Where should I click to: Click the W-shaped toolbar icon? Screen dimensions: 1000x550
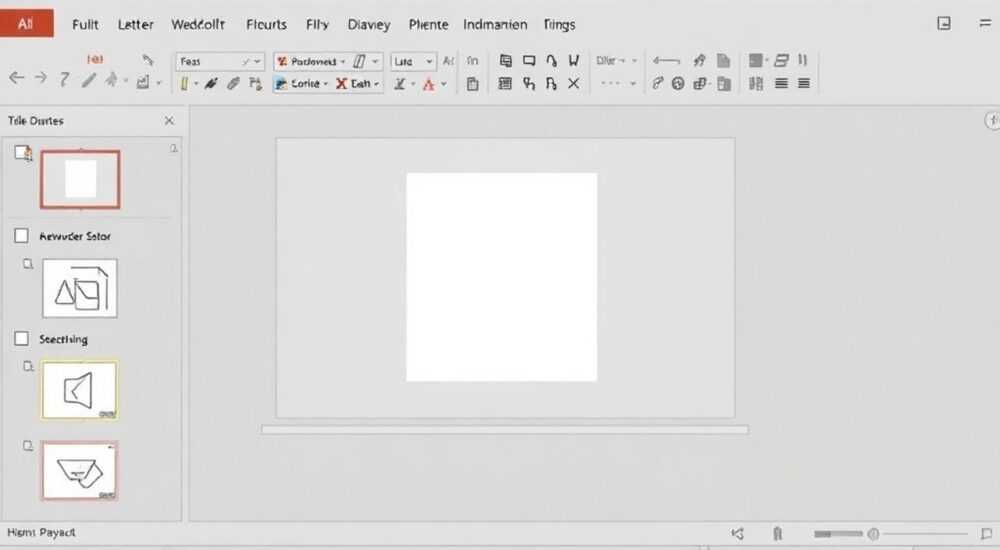574,61
